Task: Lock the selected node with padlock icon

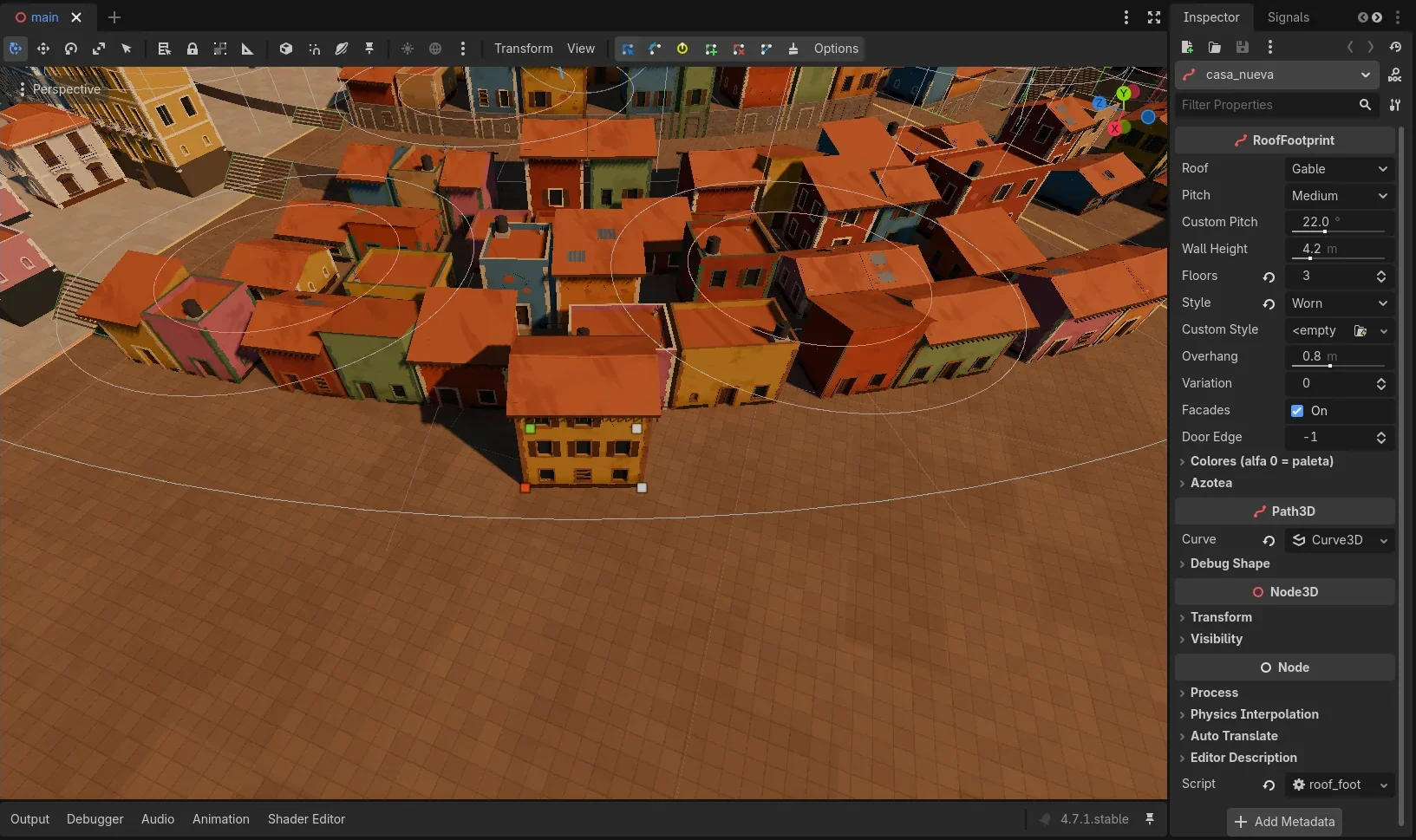Action: pos(192,49)
